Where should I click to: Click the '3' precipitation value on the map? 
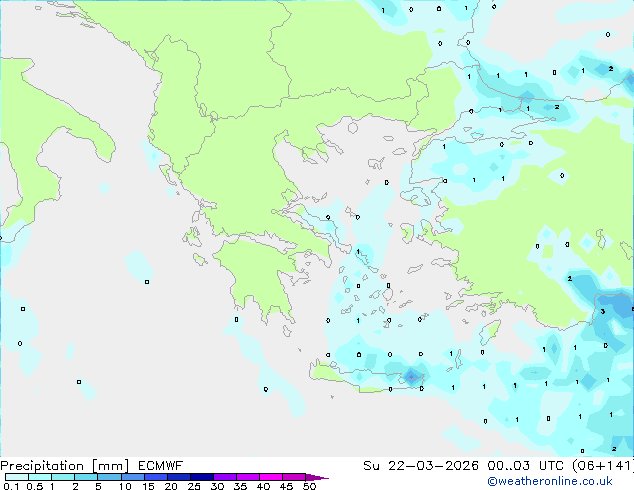click(602, 311)
